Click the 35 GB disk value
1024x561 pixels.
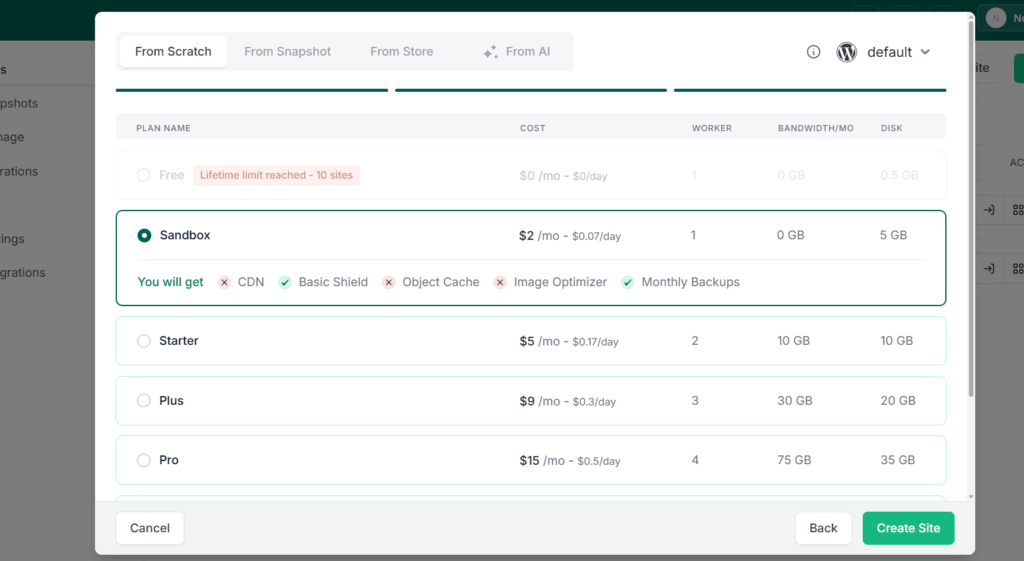898,460
